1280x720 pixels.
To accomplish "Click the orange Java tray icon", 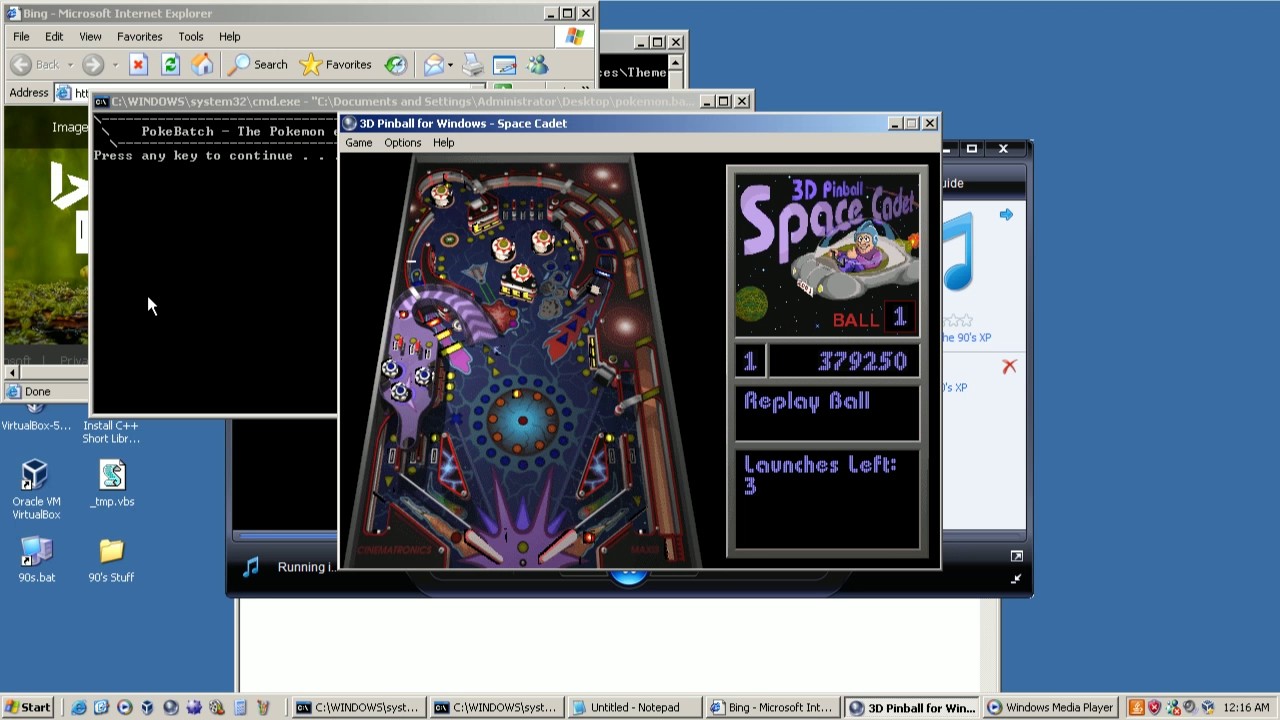I will pyautogui.click(x=1136, y=707).
